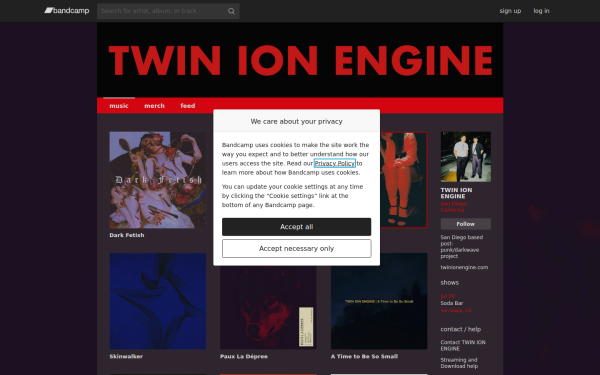This screenshot has width=600, height=375.
Task: Open Streaming and Download help link
Action: pyautogui.click(x=459, y=363)
